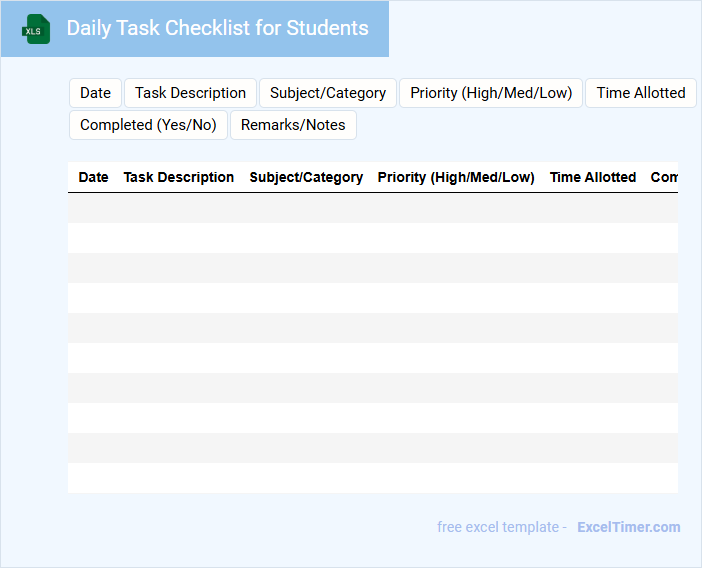Click the partially visible Completed column header
Viewport: 702px width, 568px height.
(x=664, y=177)
